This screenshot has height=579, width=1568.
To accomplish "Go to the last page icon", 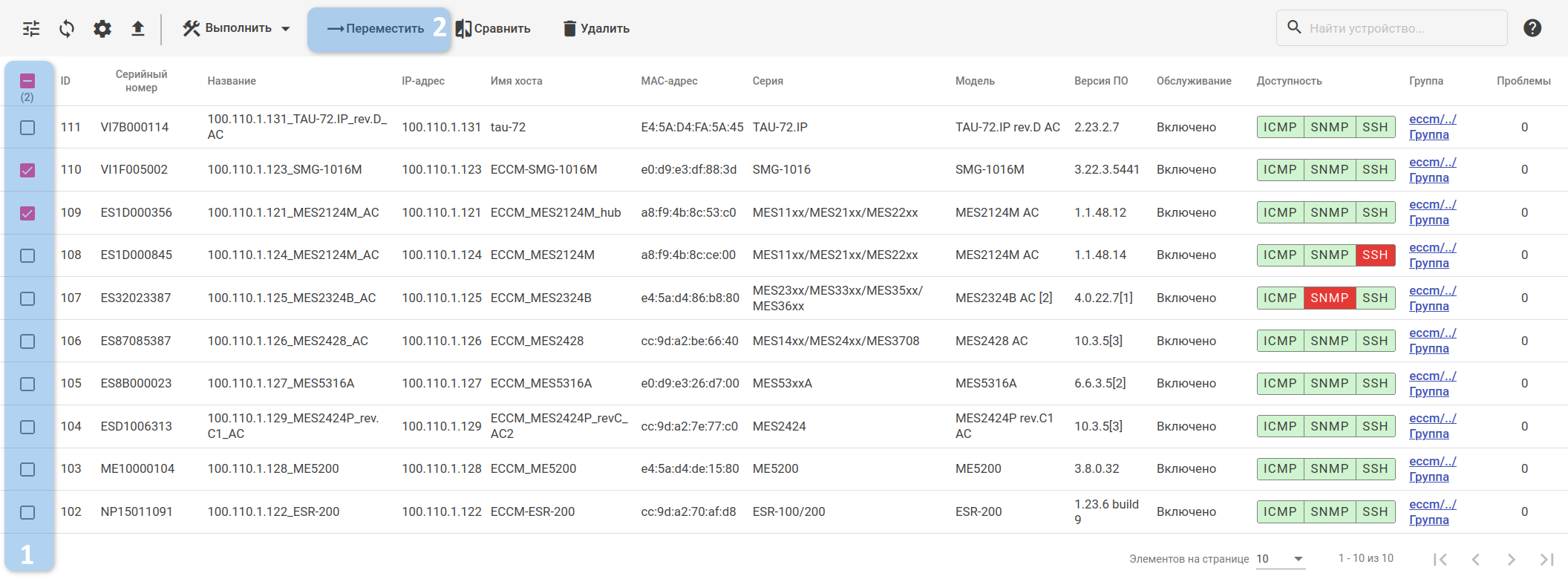I will point(1546,559).
